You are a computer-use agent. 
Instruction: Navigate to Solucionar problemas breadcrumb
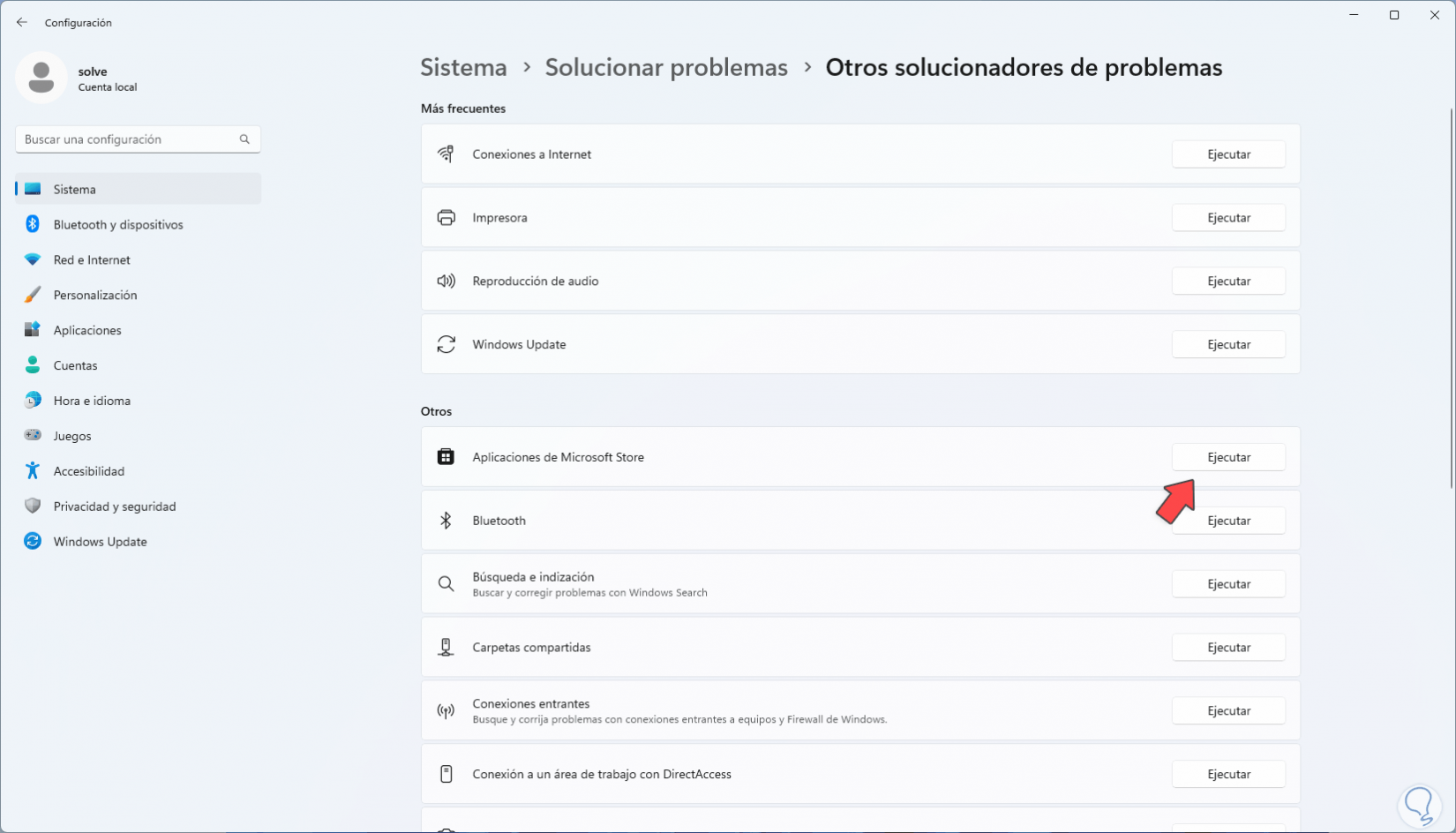pyautogui.click(x=666, y=68)
